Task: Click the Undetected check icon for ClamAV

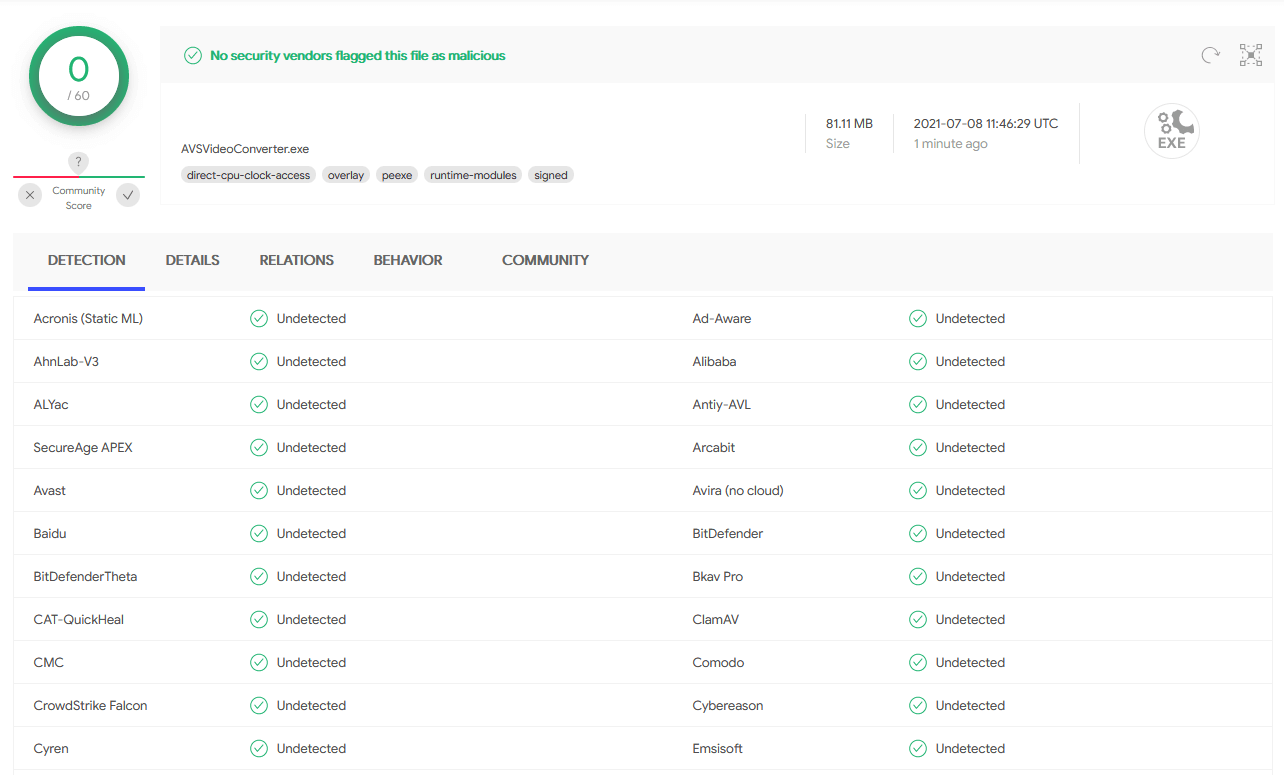Action: 918,620
